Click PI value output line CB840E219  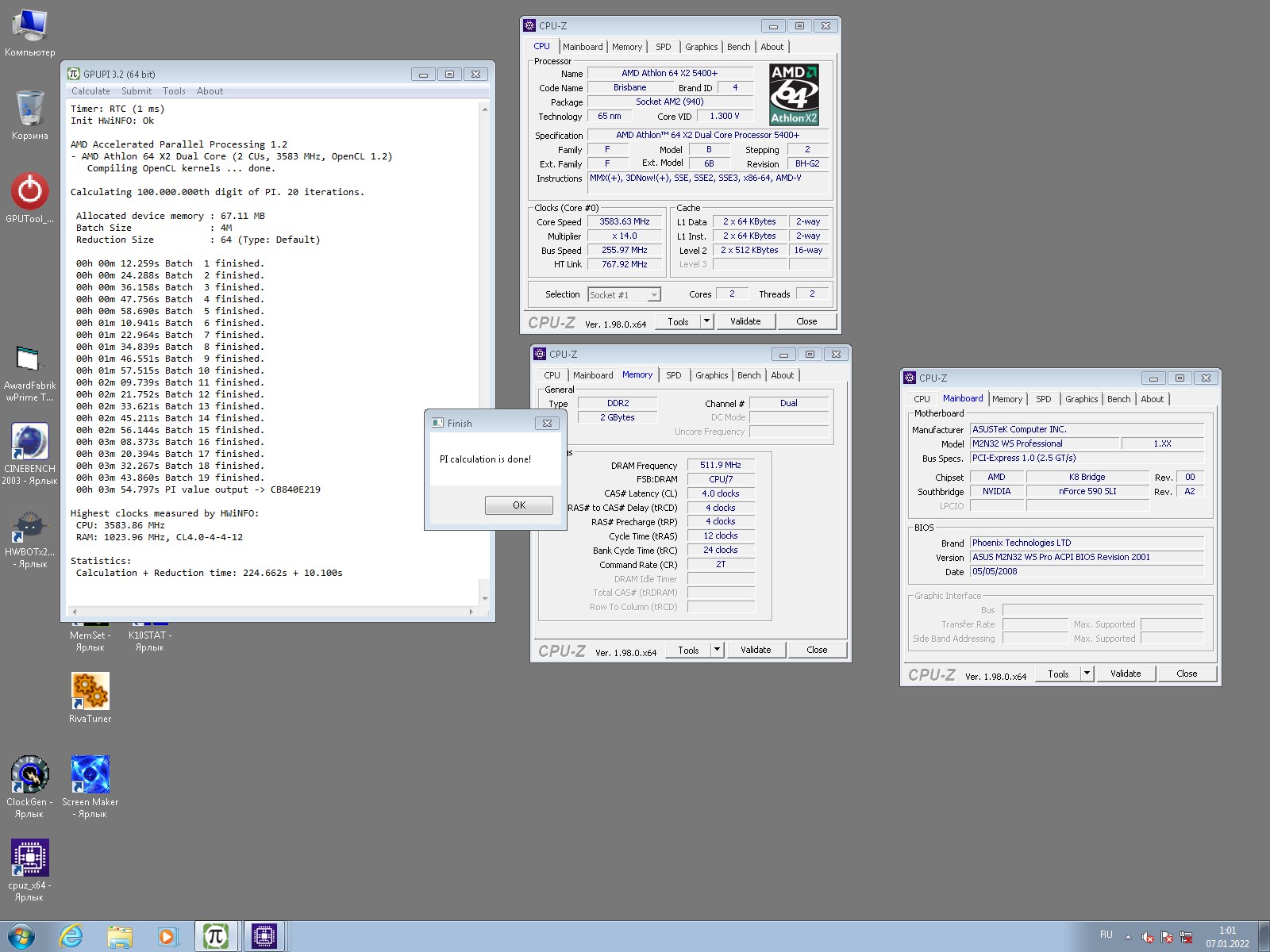(x=198, y=489)
